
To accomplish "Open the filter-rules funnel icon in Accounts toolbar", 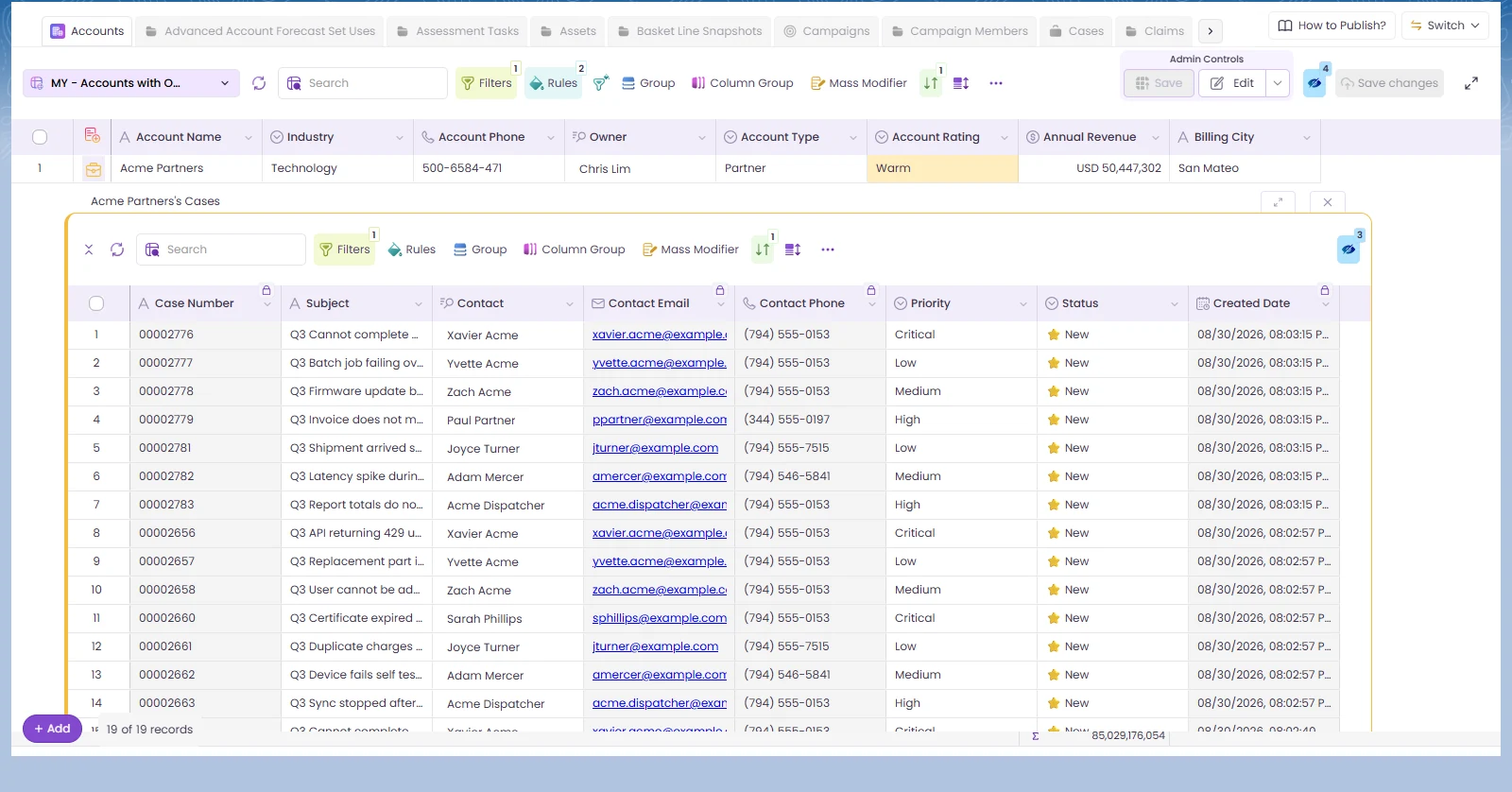I will pyautogui.click(x=601, y=83).
